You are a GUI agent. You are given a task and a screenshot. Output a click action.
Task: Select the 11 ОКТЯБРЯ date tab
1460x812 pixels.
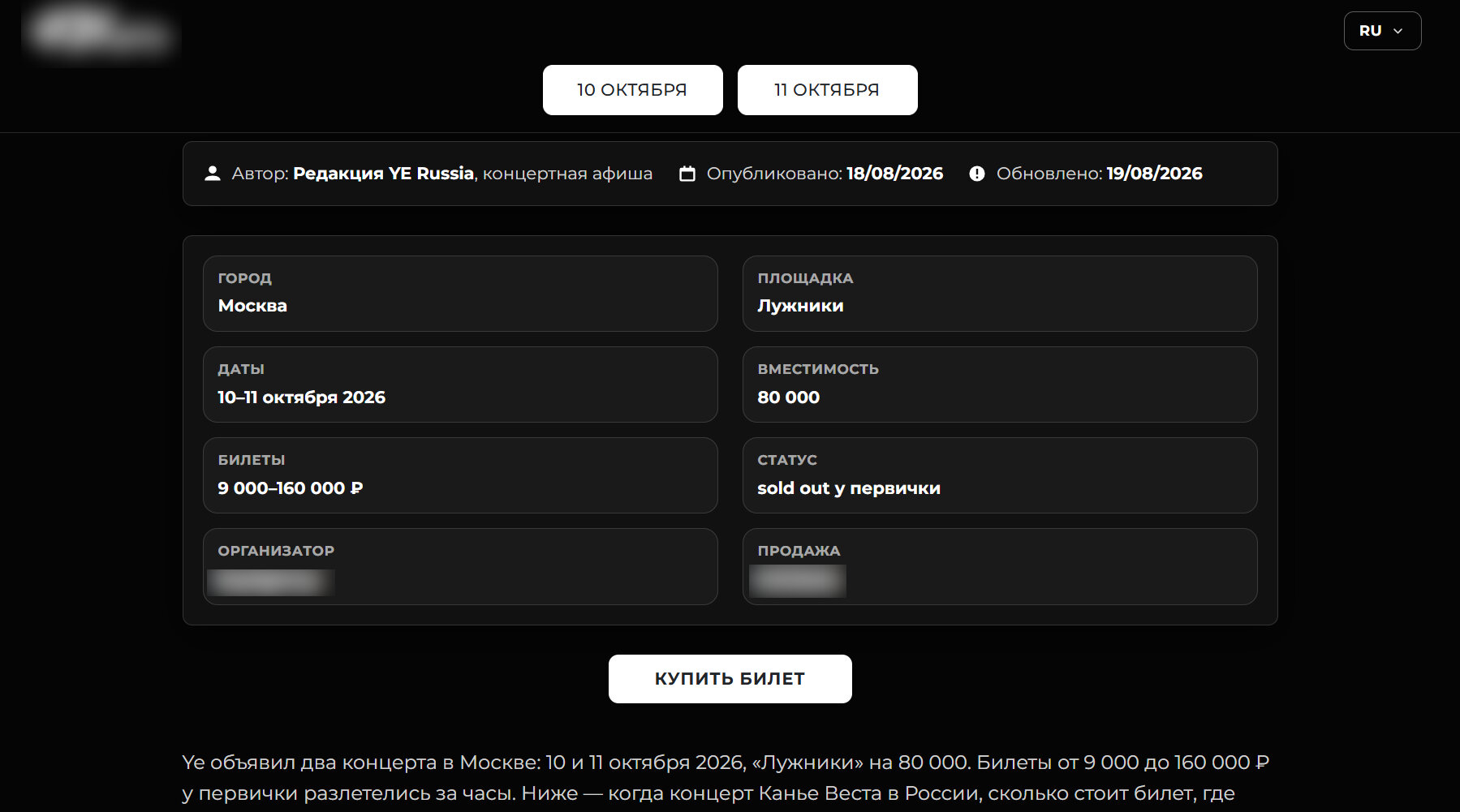click(827, 90)
